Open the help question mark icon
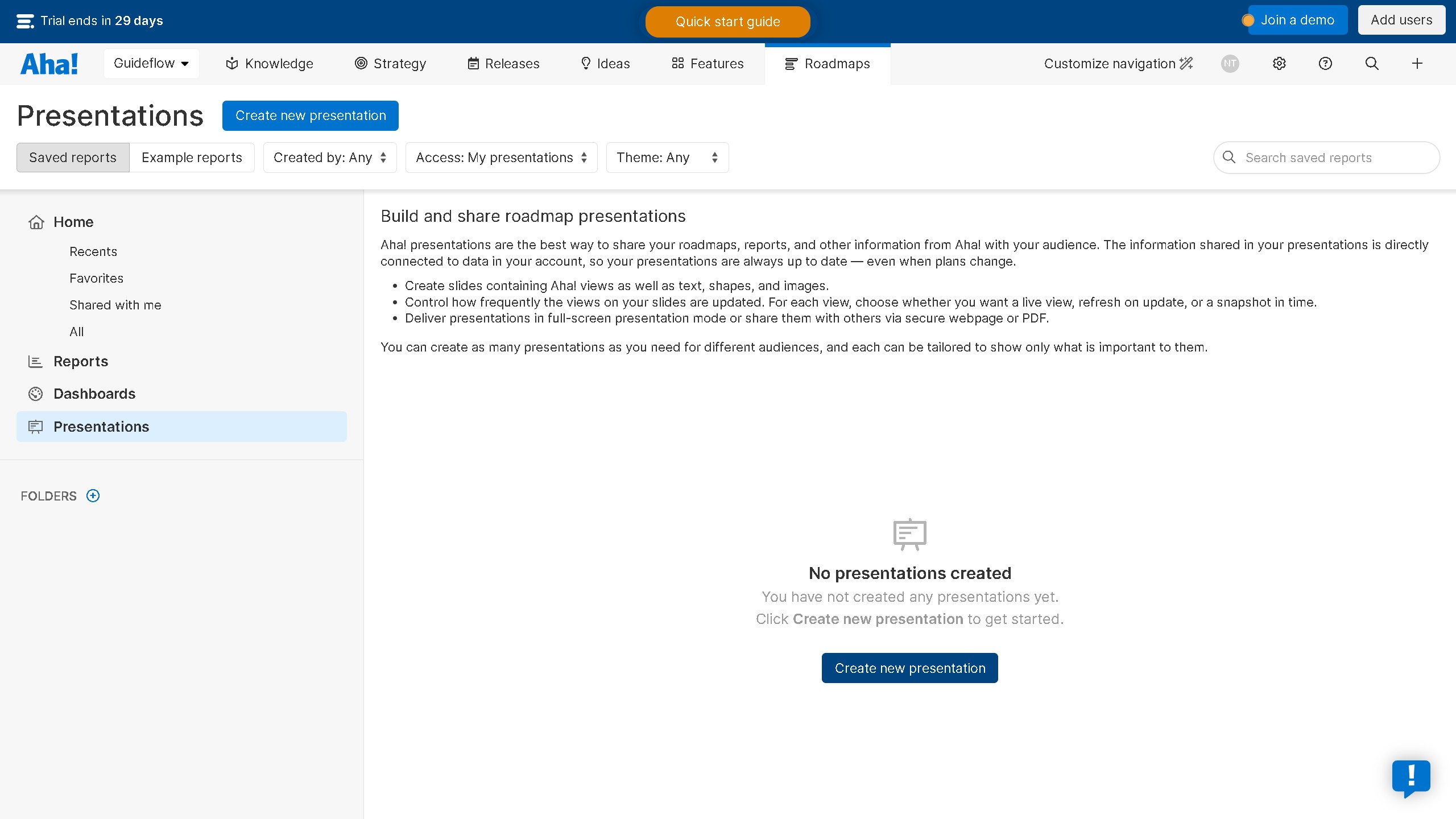1456x819 pixels. point(1325,64)
